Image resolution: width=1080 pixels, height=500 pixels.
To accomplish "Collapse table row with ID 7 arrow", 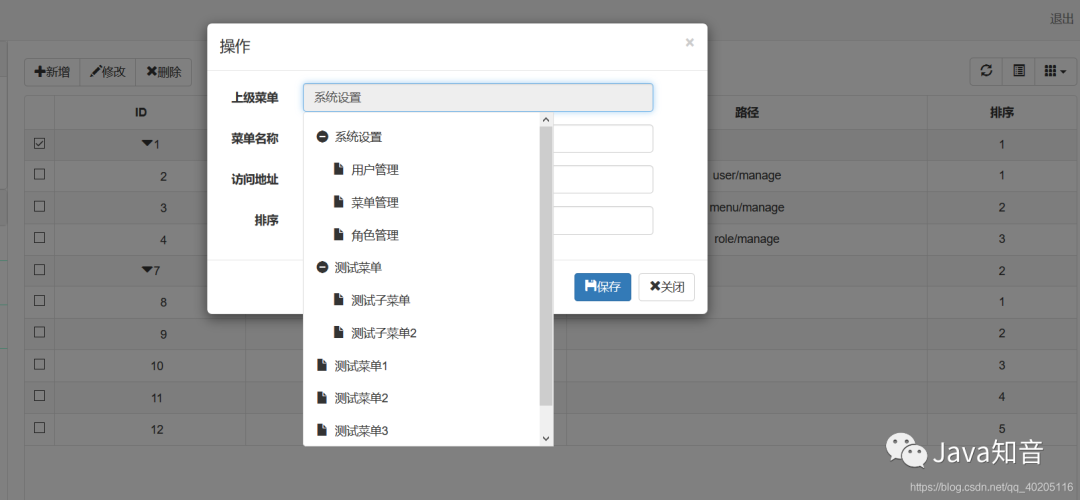I will tap(147, 270).
